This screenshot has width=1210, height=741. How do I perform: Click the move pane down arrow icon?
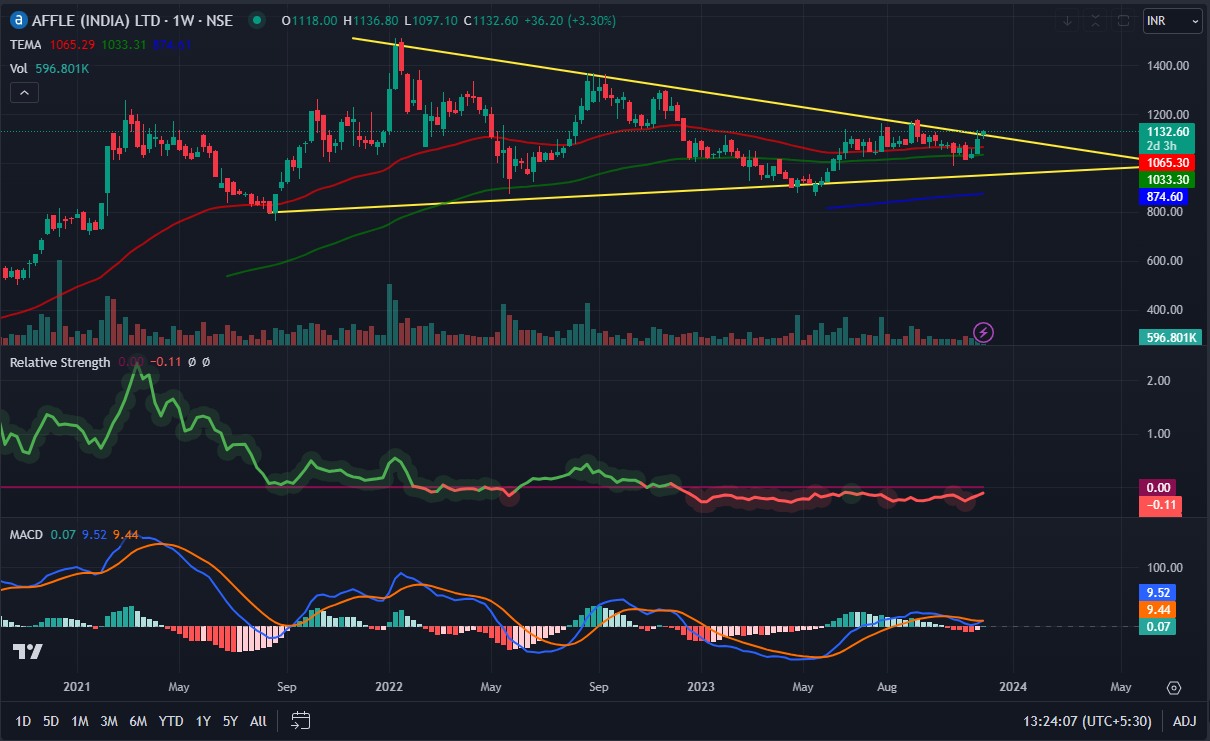pos(1068,20)
